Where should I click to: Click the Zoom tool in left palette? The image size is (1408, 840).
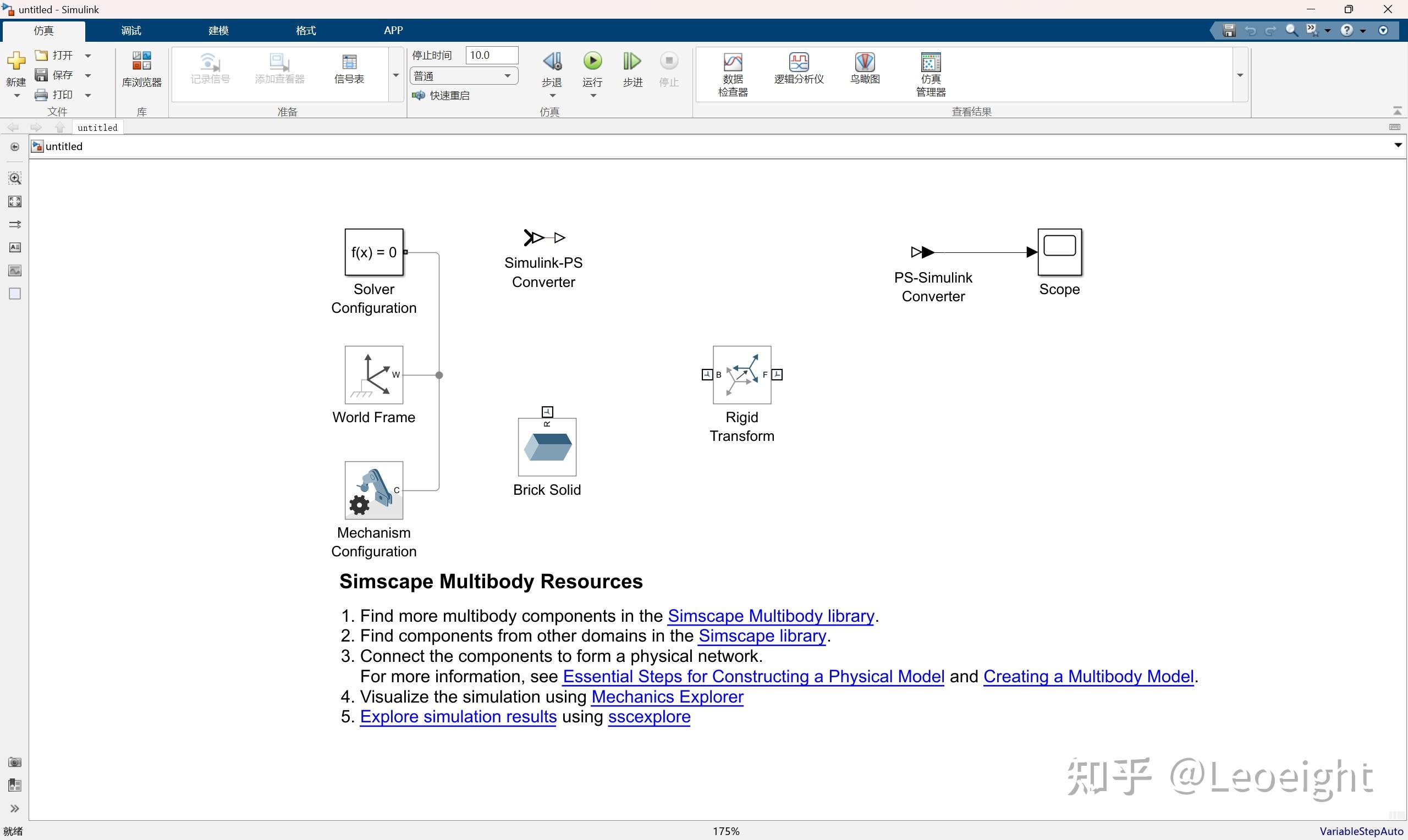(15, 178)
